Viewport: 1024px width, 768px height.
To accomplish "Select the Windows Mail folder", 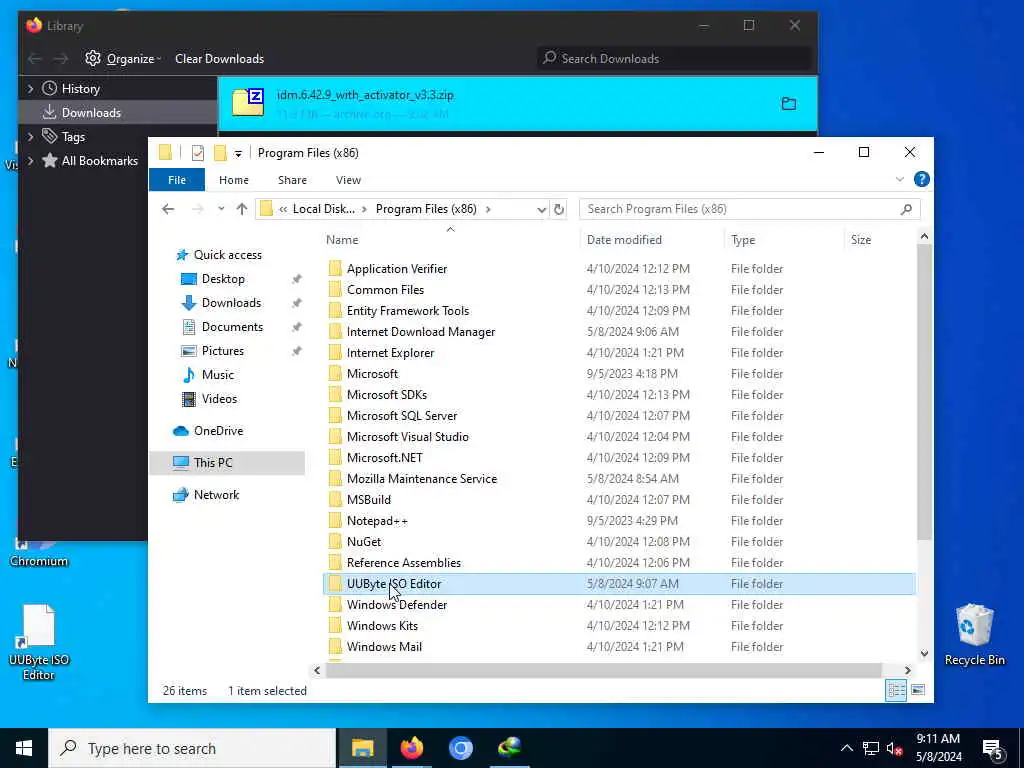I will pos(384,647).
